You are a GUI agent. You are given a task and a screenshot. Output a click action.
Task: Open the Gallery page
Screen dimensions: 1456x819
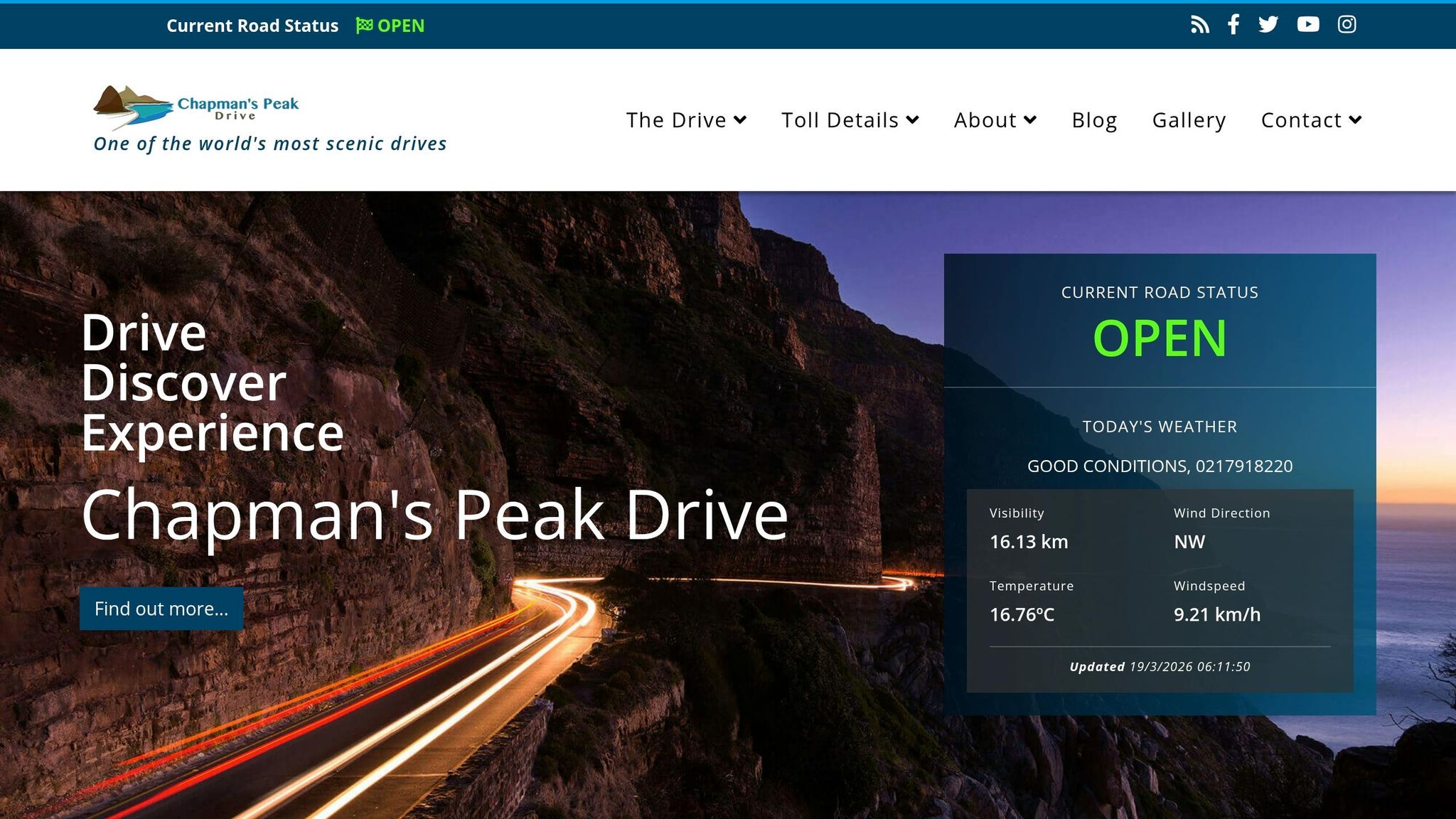pos(1189,120)
